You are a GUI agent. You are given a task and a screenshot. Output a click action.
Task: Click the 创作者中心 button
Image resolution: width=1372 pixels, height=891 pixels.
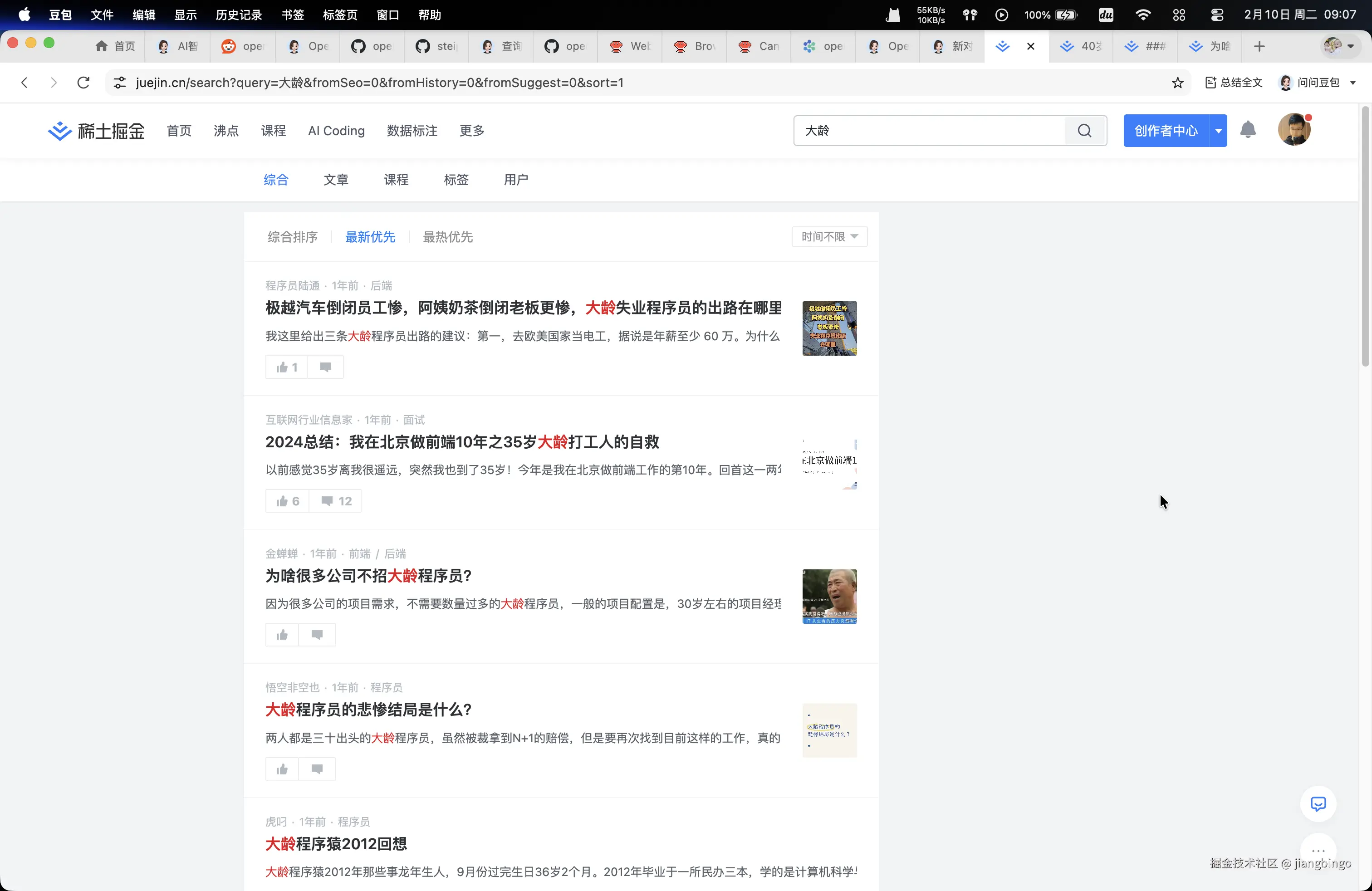1165,130
